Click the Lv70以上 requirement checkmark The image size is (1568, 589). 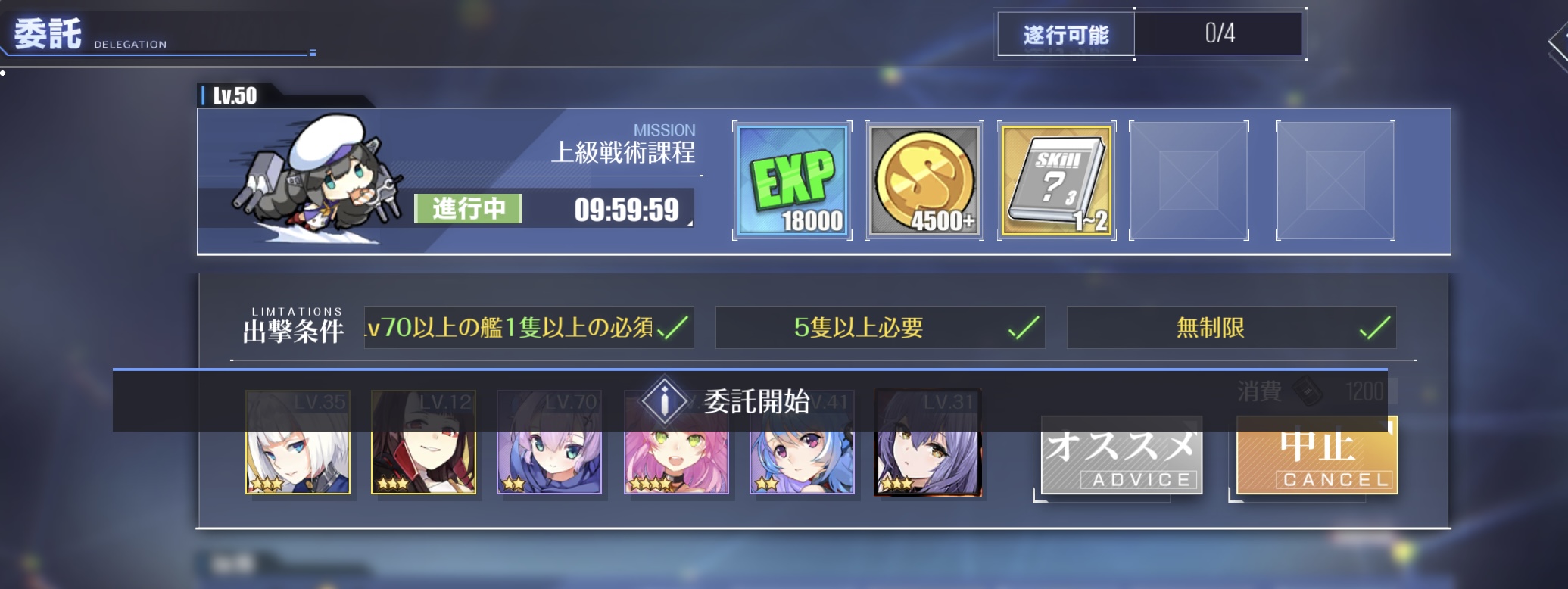pos(673,328)
